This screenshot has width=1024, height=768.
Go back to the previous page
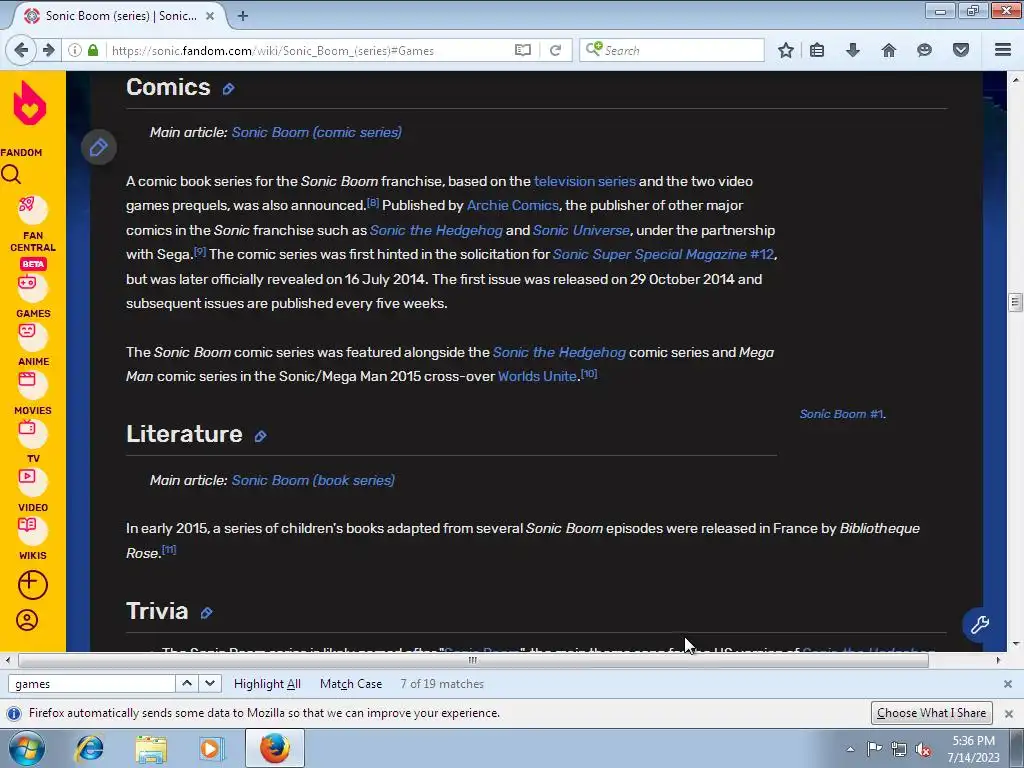coord(21,50)
